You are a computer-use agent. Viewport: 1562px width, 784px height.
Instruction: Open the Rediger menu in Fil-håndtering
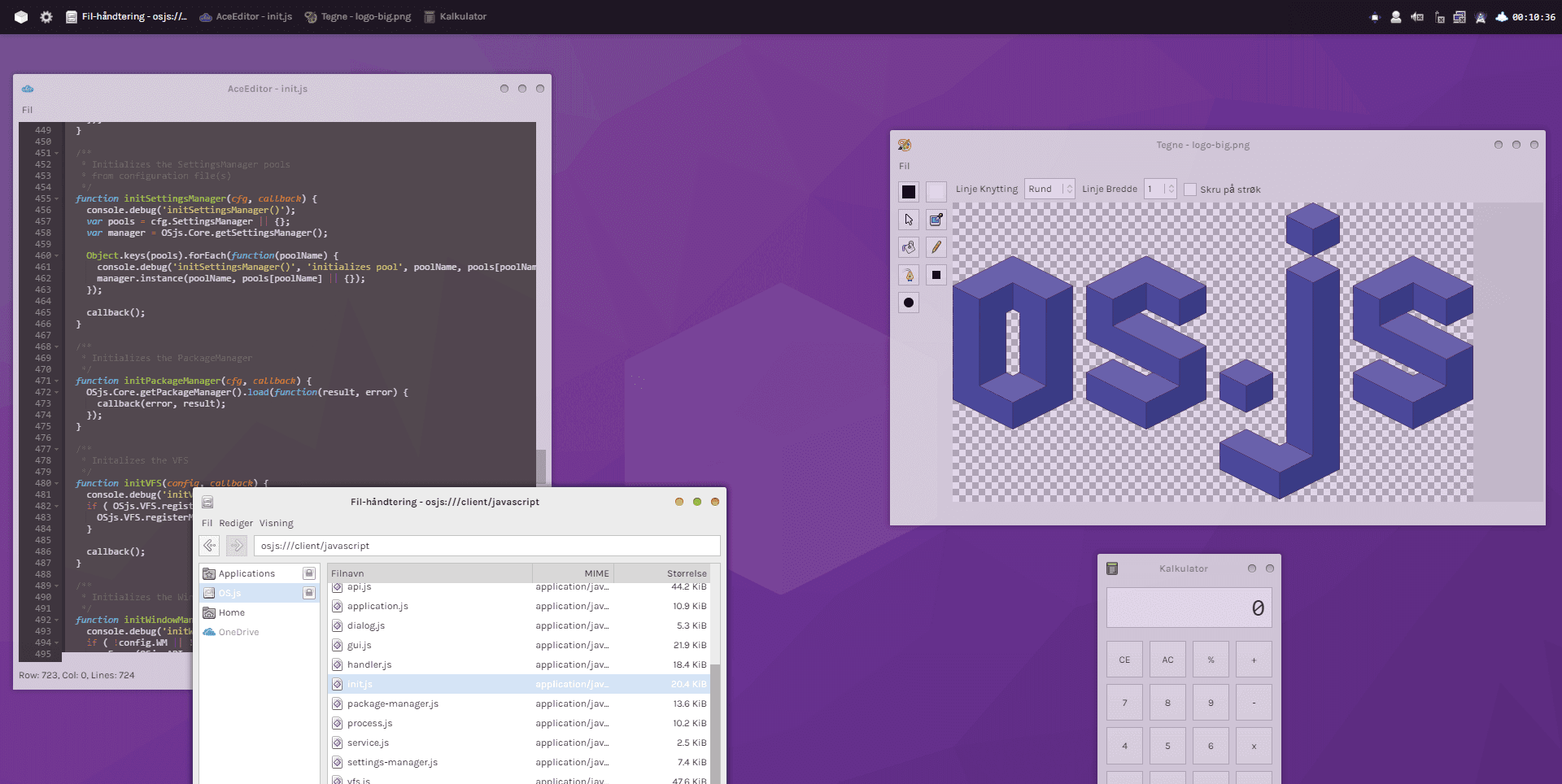click(x=236, y=523)
